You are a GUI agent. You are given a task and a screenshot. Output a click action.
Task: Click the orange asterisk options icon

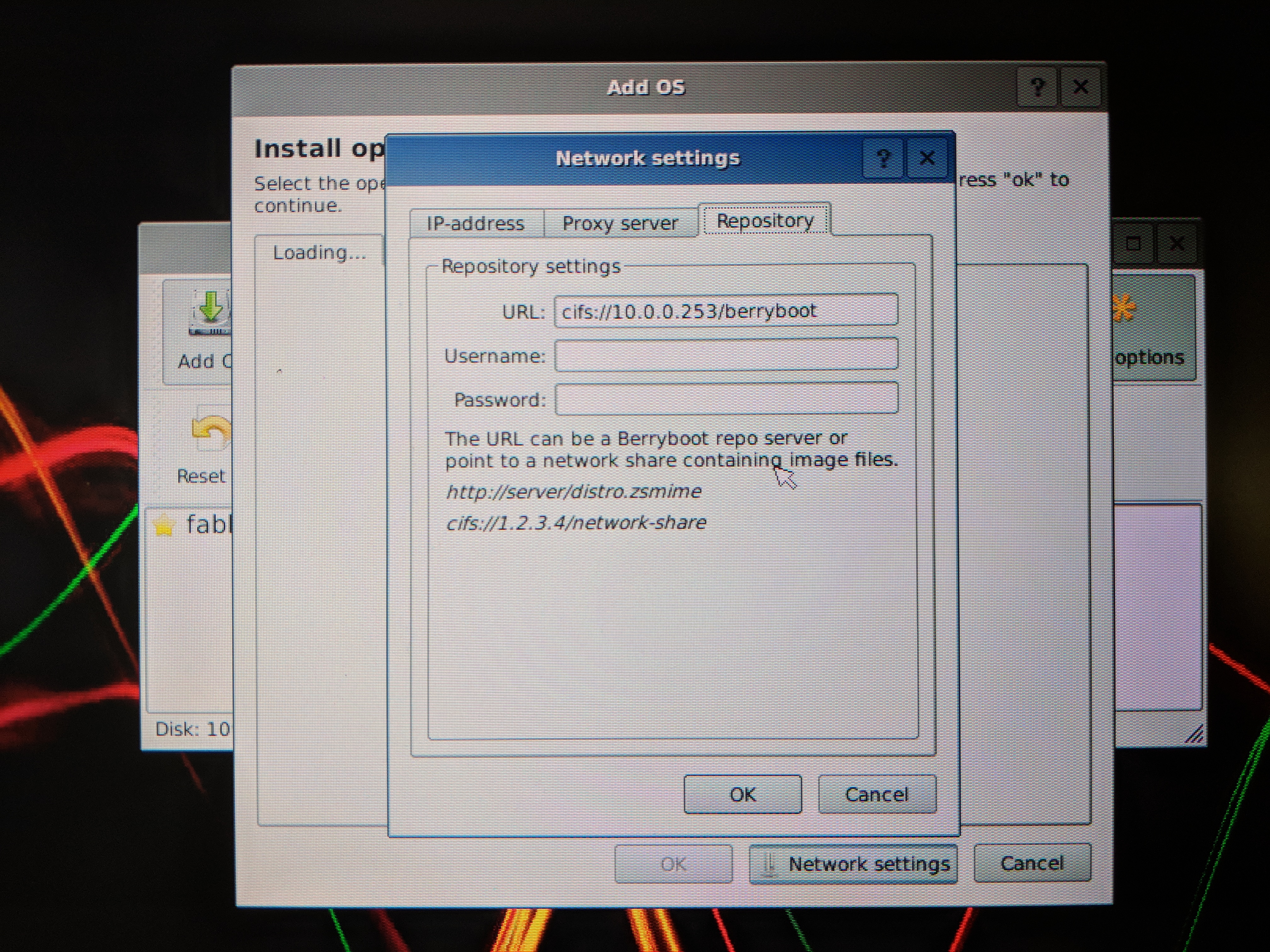coord(1124,309)
